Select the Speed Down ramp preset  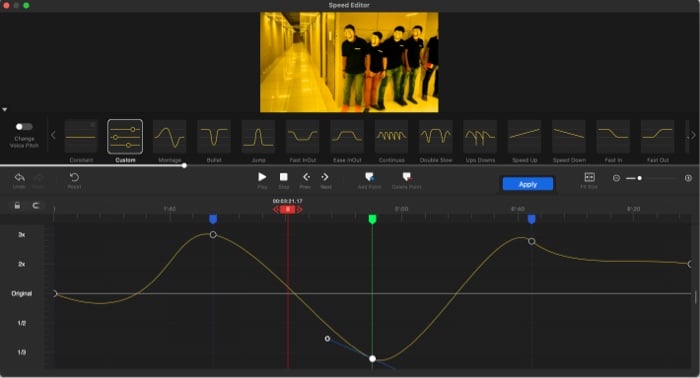(x=569, y=137)
